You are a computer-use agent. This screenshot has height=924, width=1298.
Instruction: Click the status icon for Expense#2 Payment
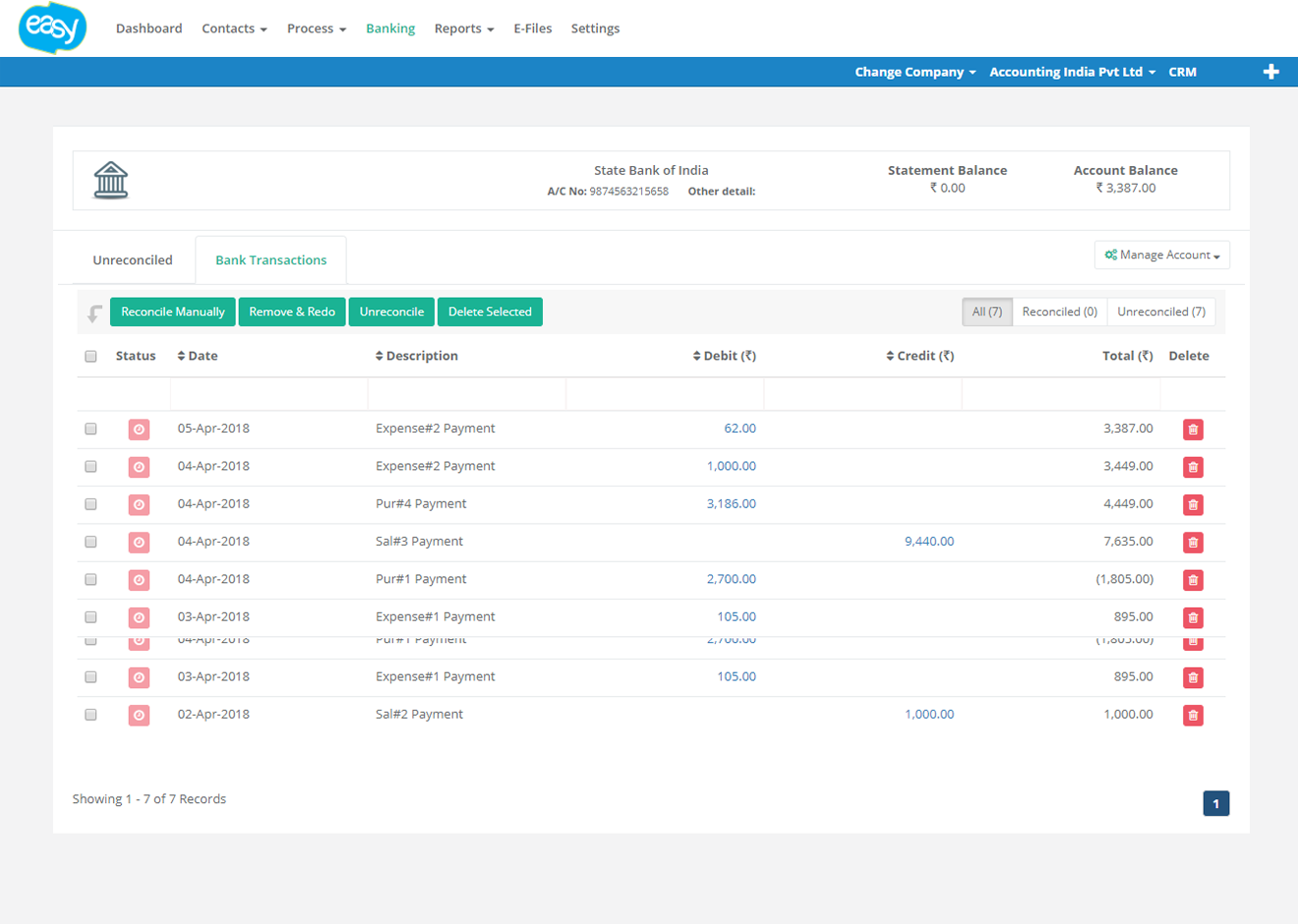pyautogui.click(x=138, y=429)
